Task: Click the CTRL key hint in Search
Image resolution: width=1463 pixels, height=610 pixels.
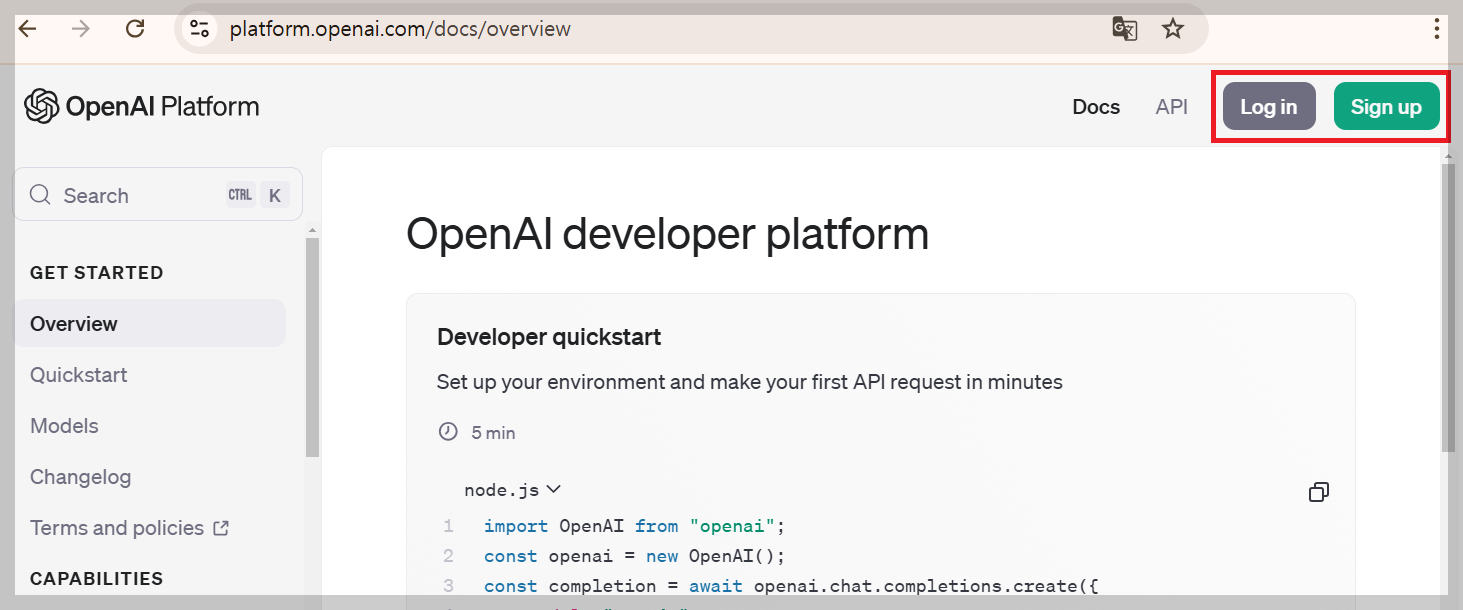Action: click(240, 195)
